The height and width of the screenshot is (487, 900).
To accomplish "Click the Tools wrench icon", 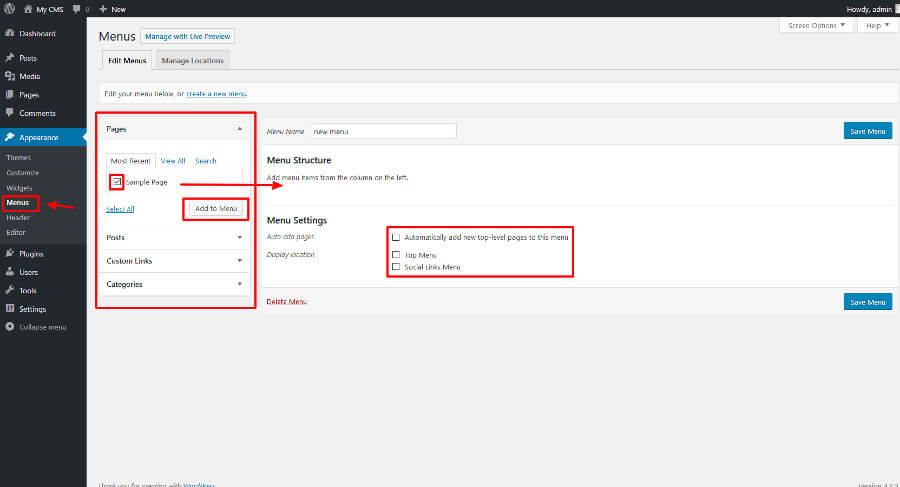I will (x=9, y=290).
